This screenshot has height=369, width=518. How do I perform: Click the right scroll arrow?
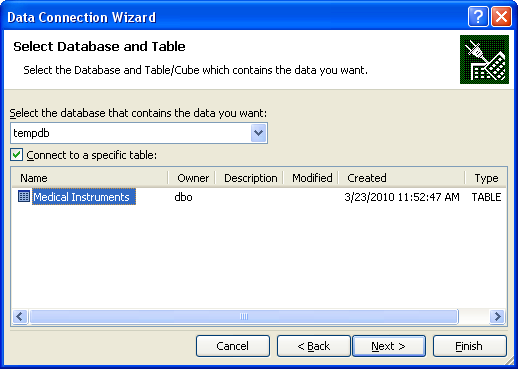click(498, 316)
